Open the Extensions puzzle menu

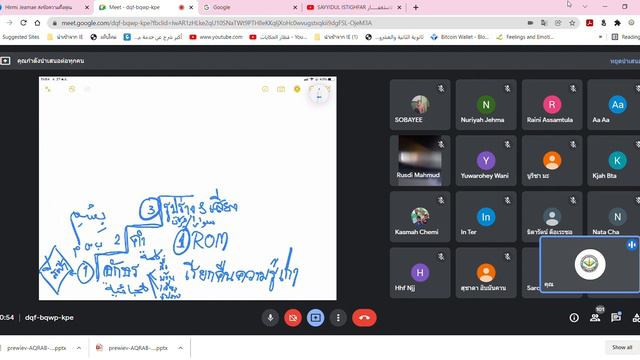point(617,23)
